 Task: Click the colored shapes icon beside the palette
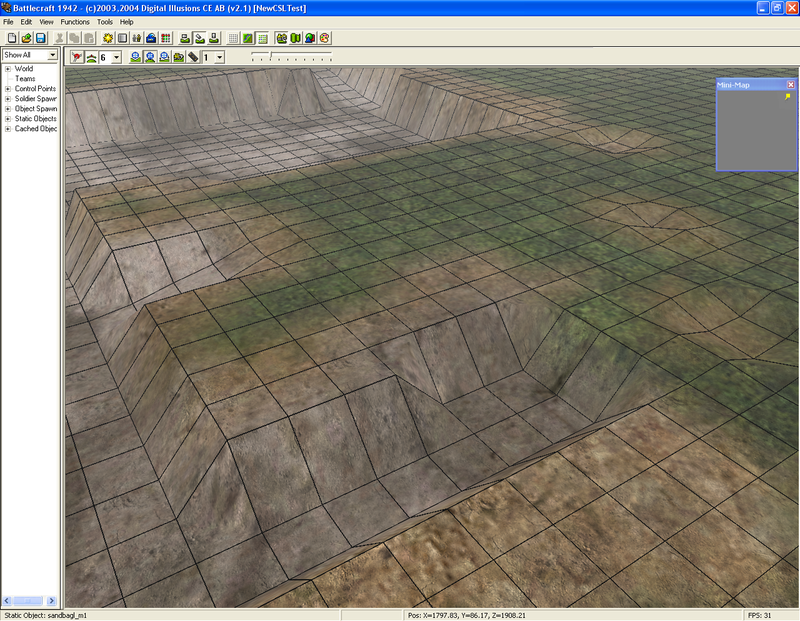coord(310,38)
